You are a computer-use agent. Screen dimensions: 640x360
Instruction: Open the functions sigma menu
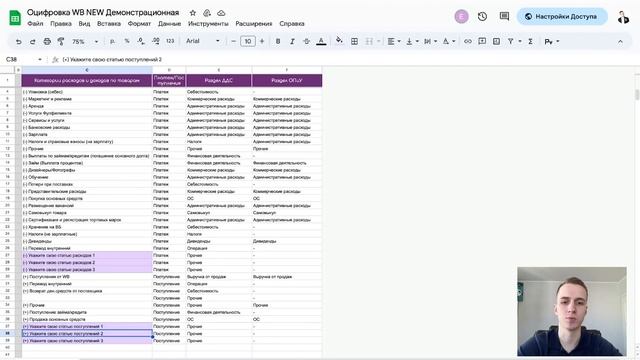point(530,41)
